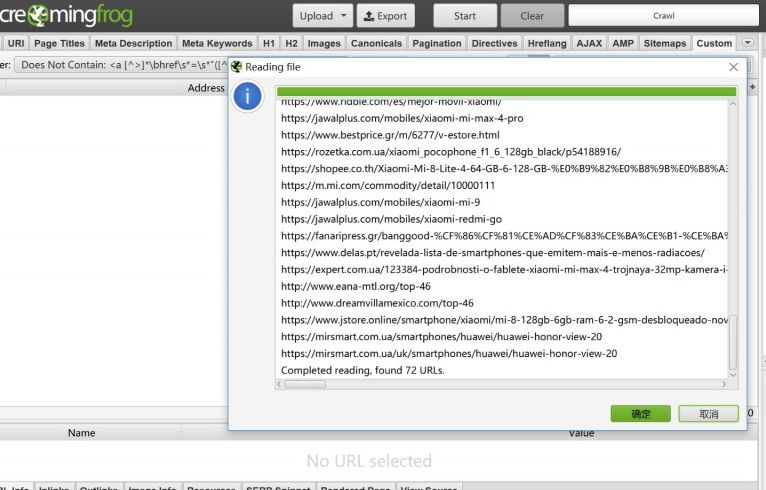Viewport: 766px width, 490px height.
Task: Select the Sitemaps tab
Action: (665, 44)
